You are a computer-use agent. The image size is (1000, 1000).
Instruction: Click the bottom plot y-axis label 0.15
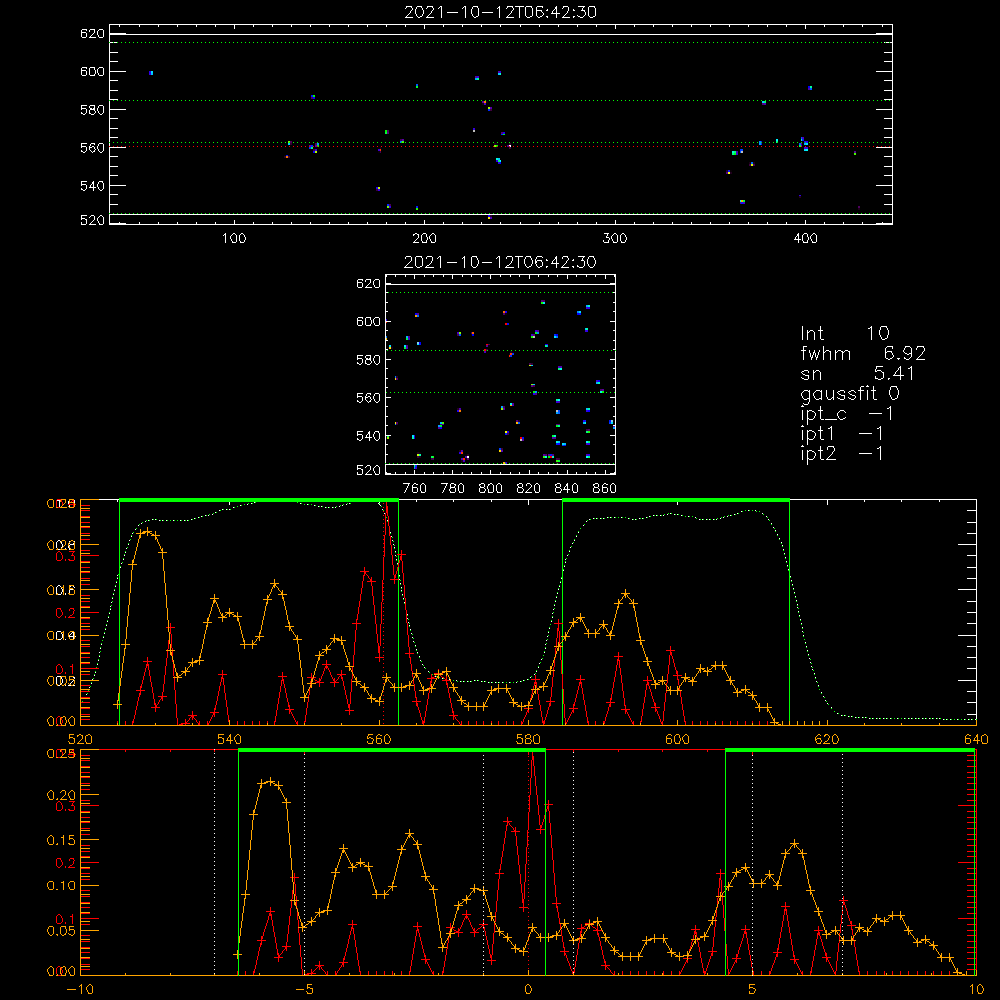[61, 840]
